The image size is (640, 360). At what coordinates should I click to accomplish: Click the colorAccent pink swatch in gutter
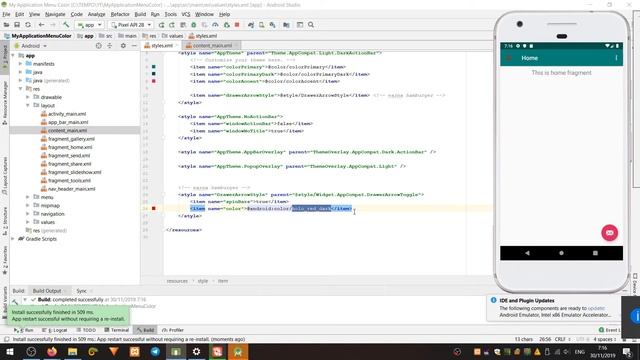pos(154,81)
